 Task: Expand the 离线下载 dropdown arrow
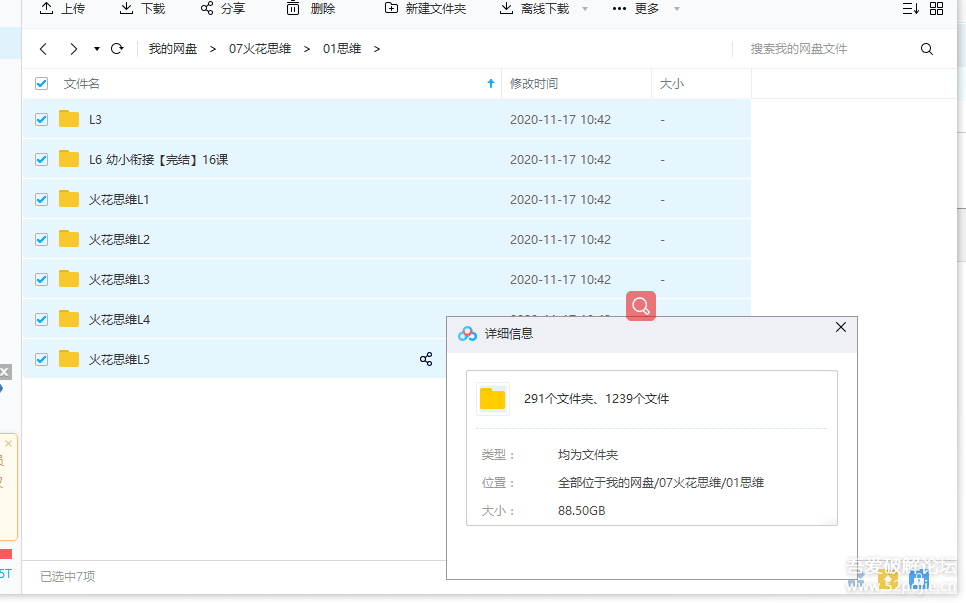[585, 9]
